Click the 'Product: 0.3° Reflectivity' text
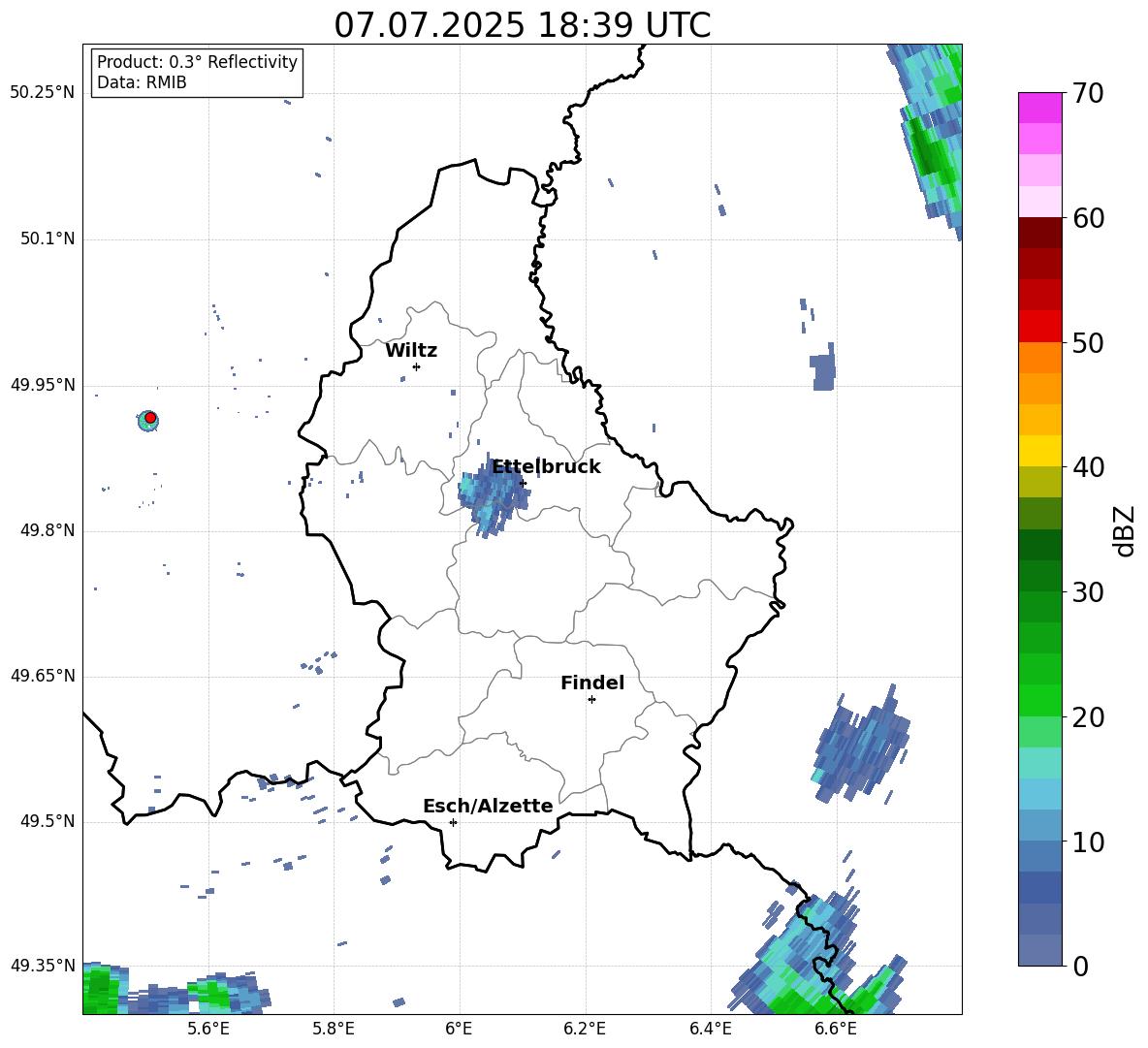This screenshot has width=1148, height=1048. (197, 62)
